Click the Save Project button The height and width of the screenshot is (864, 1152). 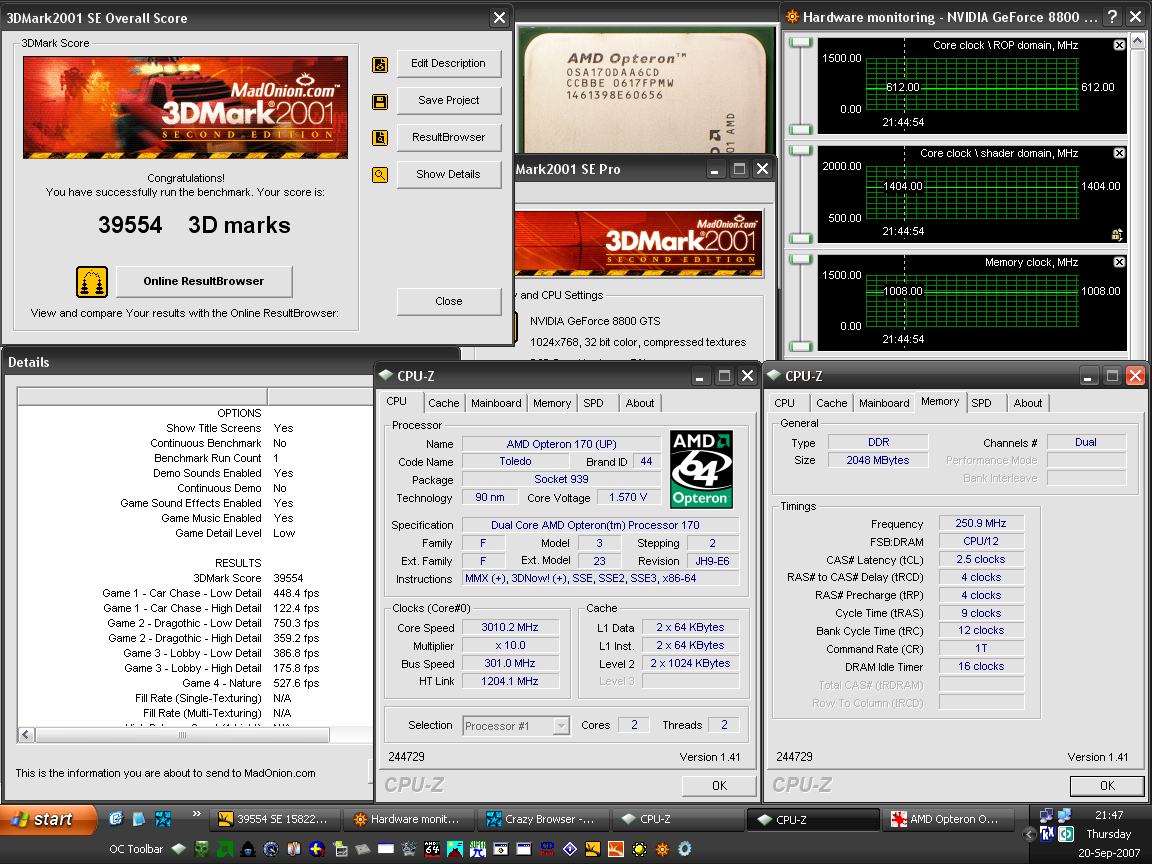coord(449,101)
